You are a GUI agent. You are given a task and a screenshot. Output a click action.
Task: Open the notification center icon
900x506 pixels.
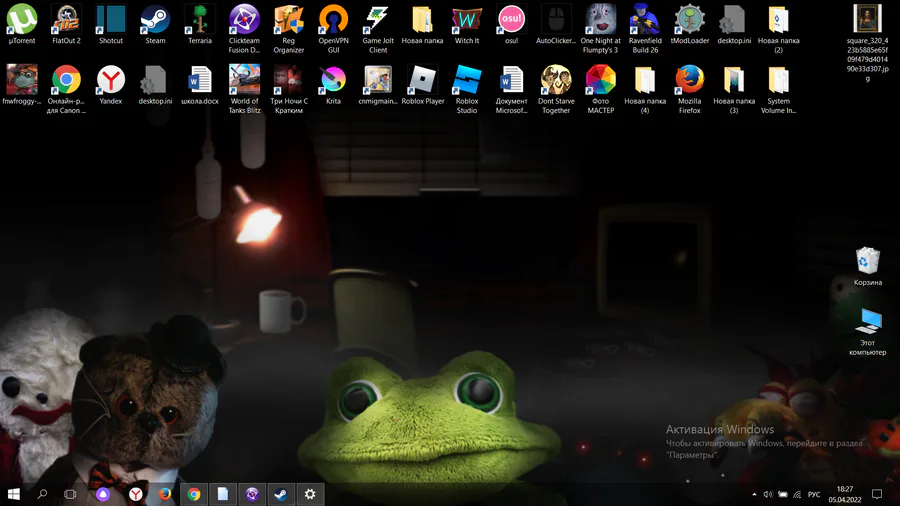(x=876, y=494)
